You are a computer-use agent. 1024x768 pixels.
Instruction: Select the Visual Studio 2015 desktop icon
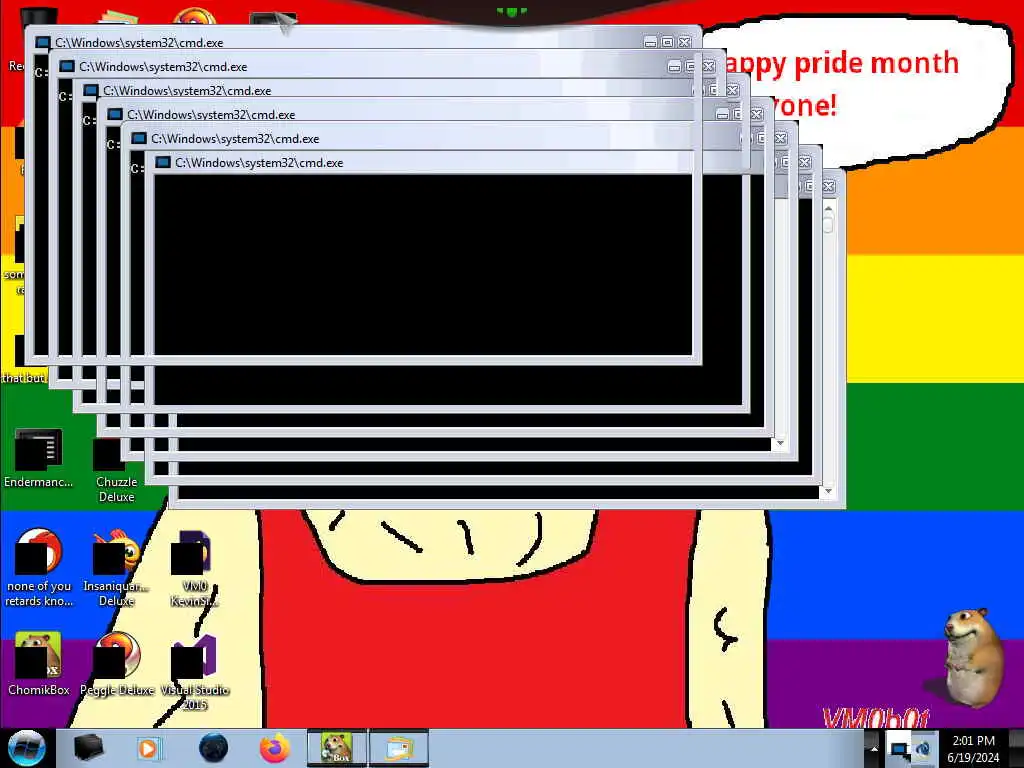(194, 673)
